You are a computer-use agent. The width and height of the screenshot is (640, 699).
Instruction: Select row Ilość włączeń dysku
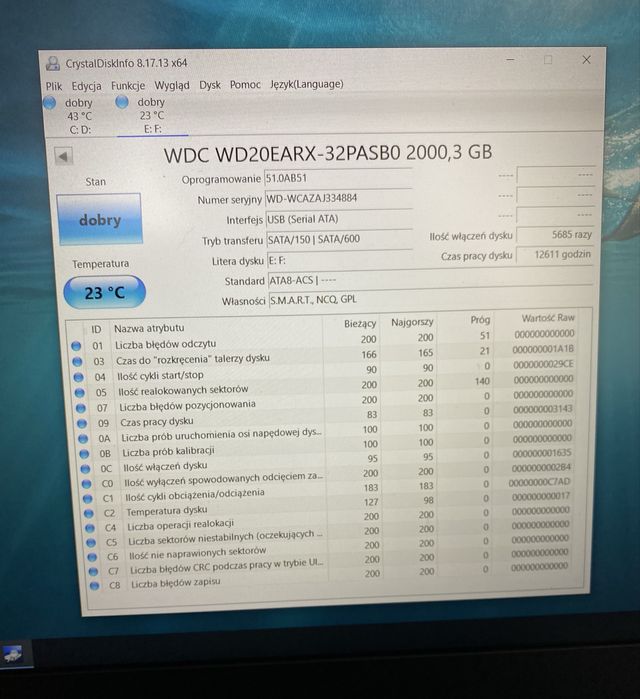tap(327, 461)
